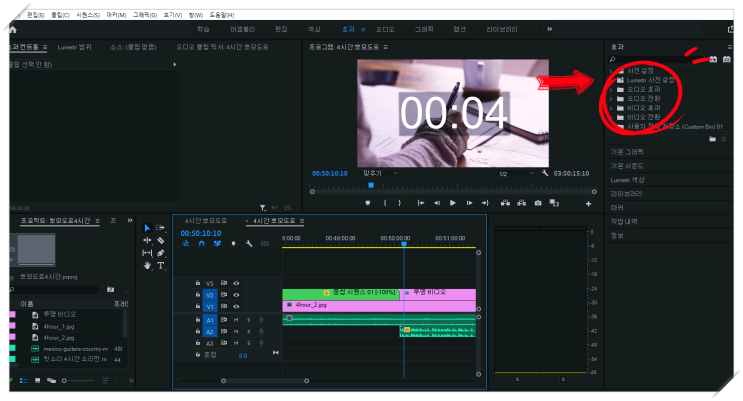This screenshot has width=743, height=401.
Task: Select the Selection arrow tool
Action: coord(147,228)
